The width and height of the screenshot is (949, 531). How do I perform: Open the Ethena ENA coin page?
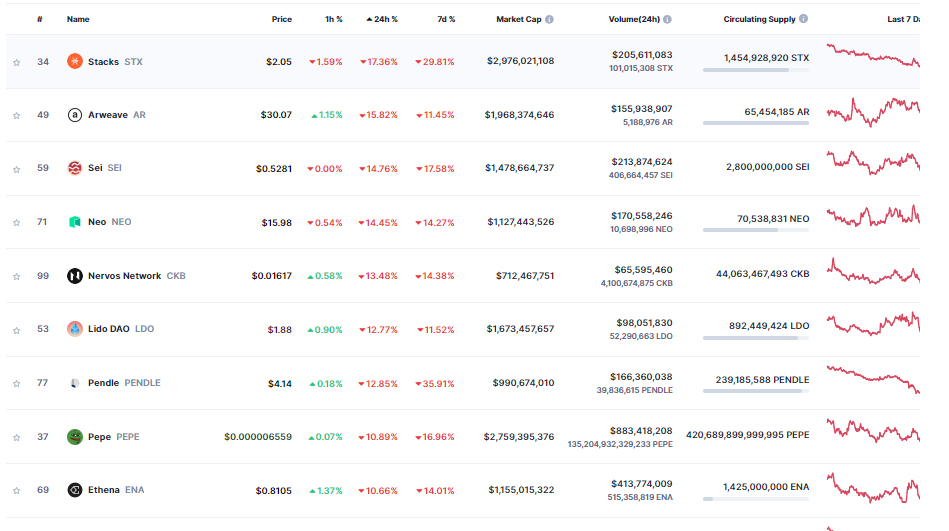(x=116, y=490)
